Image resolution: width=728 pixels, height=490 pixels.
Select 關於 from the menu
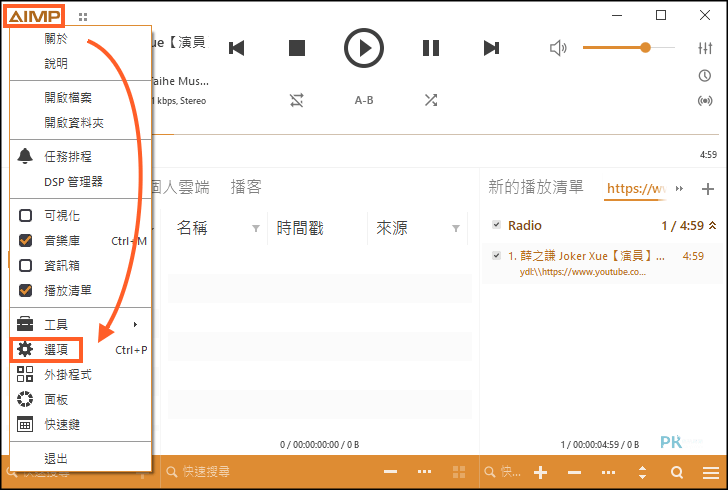[56, 39]
